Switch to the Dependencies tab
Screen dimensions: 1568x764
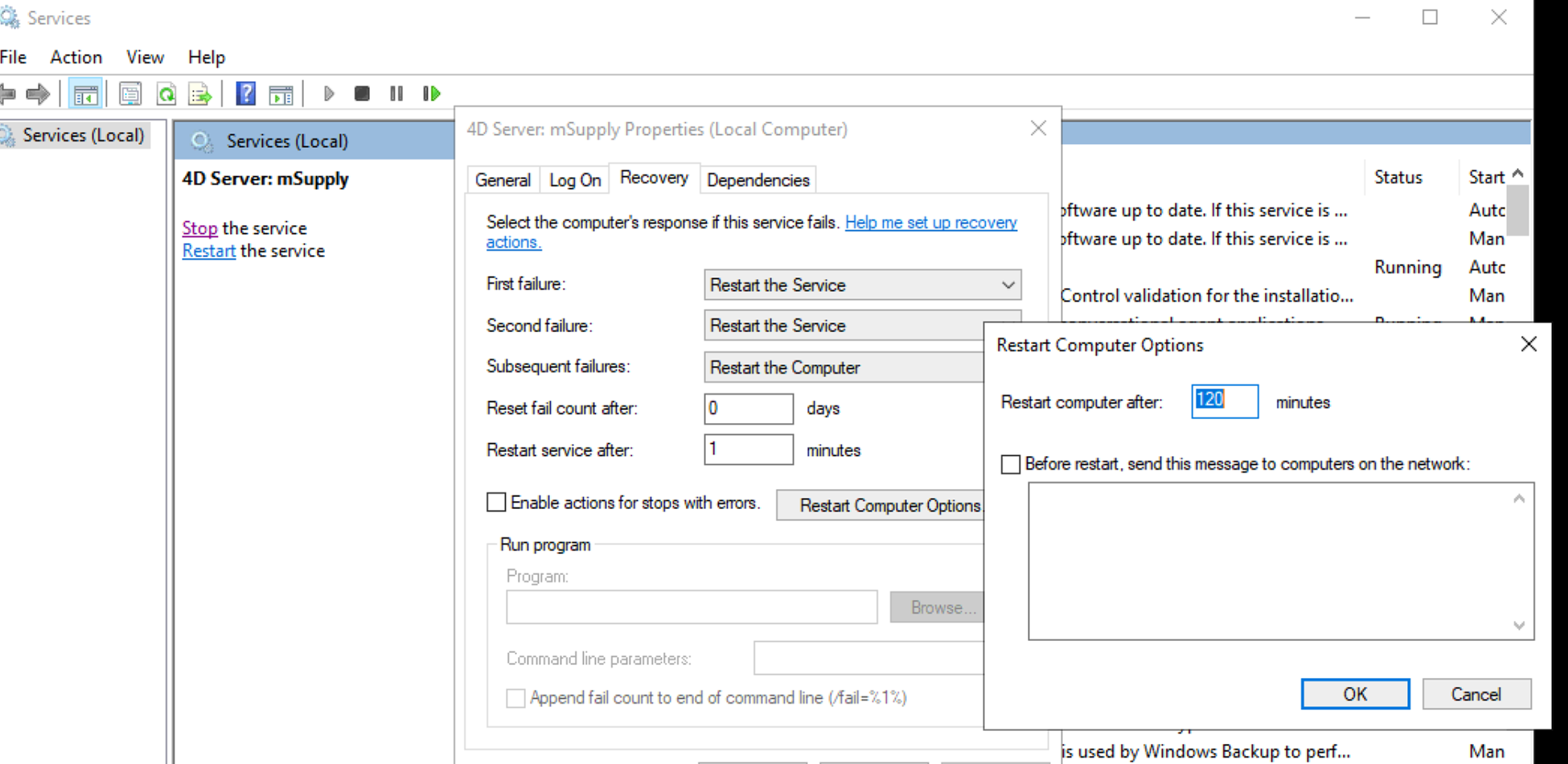757,180
